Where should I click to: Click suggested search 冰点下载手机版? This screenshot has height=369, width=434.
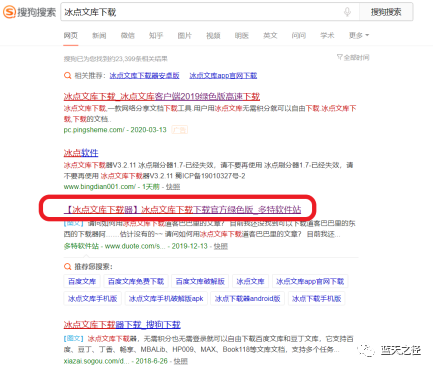(316, 298)
